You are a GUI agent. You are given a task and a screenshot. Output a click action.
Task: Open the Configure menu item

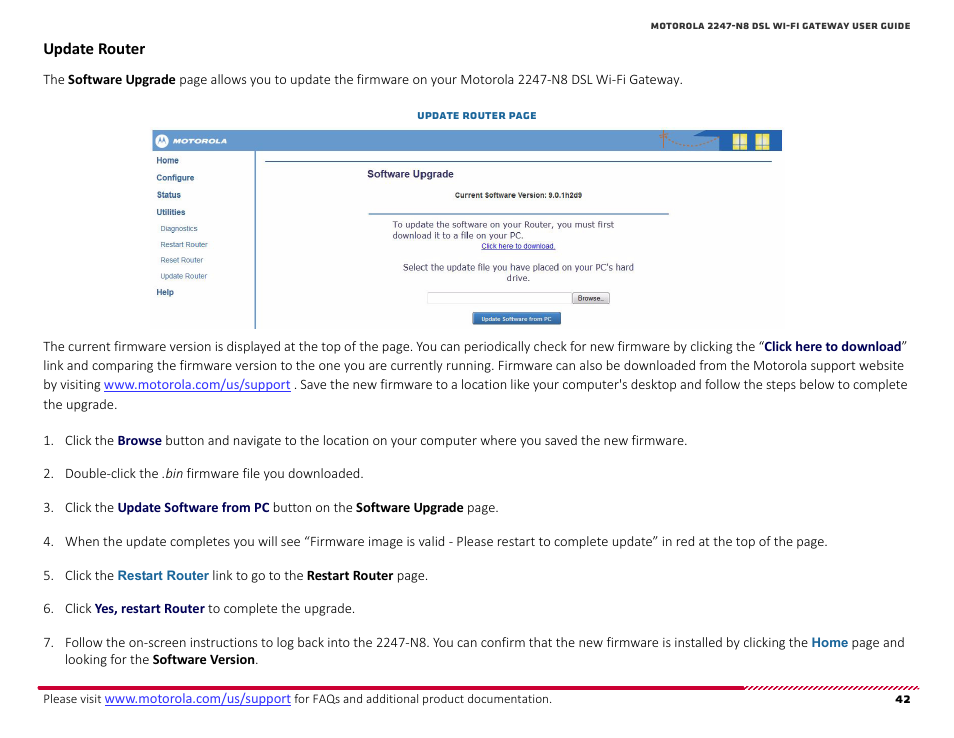pyautogui.click(x=175, y=178)
